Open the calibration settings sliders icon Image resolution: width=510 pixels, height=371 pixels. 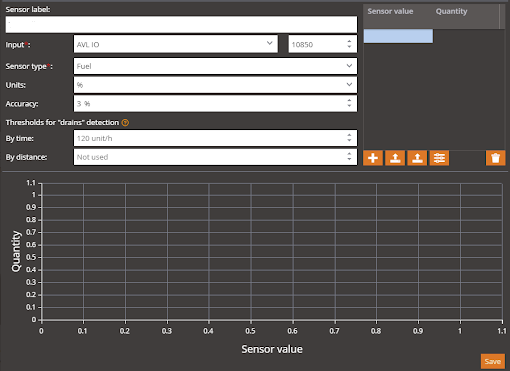(439, 158)
